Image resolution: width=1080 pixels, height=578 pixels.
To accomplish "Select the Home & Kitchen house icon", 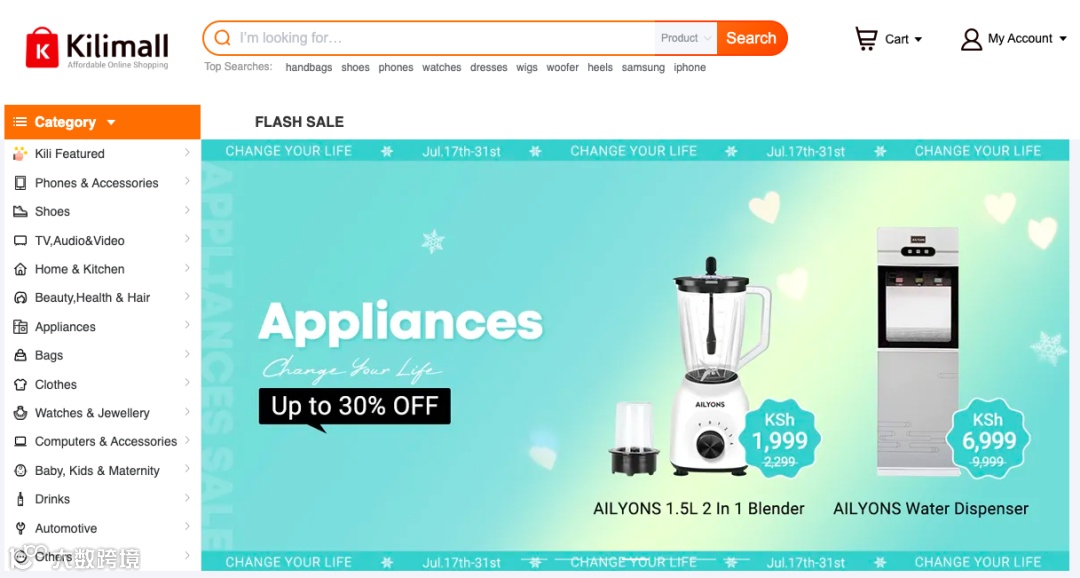I will click(x=21, y=269).
